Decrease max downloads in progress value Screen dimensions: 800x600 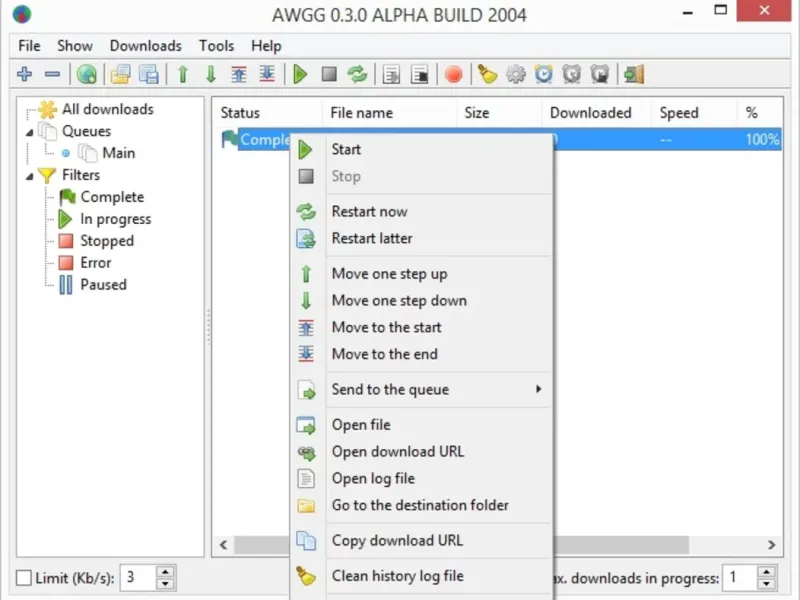[x=766, y=584]
